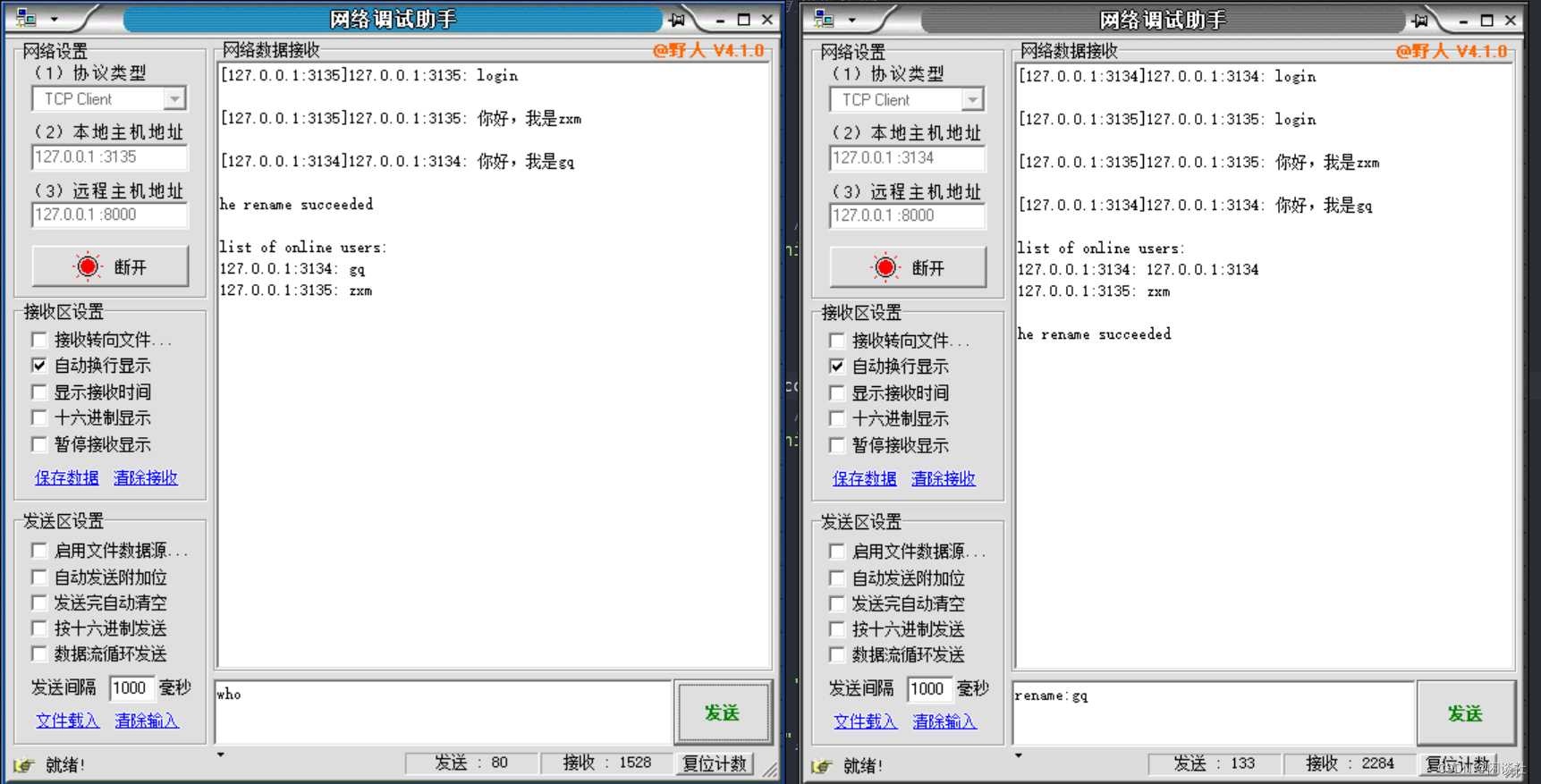Click 'list of online users:' in right window
Viewport: 1541px width, 784px height.
pos(1101,249)
